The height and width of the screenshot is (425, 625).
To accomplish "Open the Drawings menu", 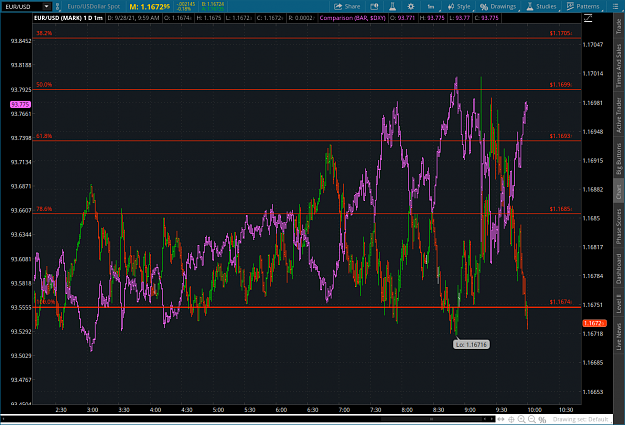I will 499,6.
